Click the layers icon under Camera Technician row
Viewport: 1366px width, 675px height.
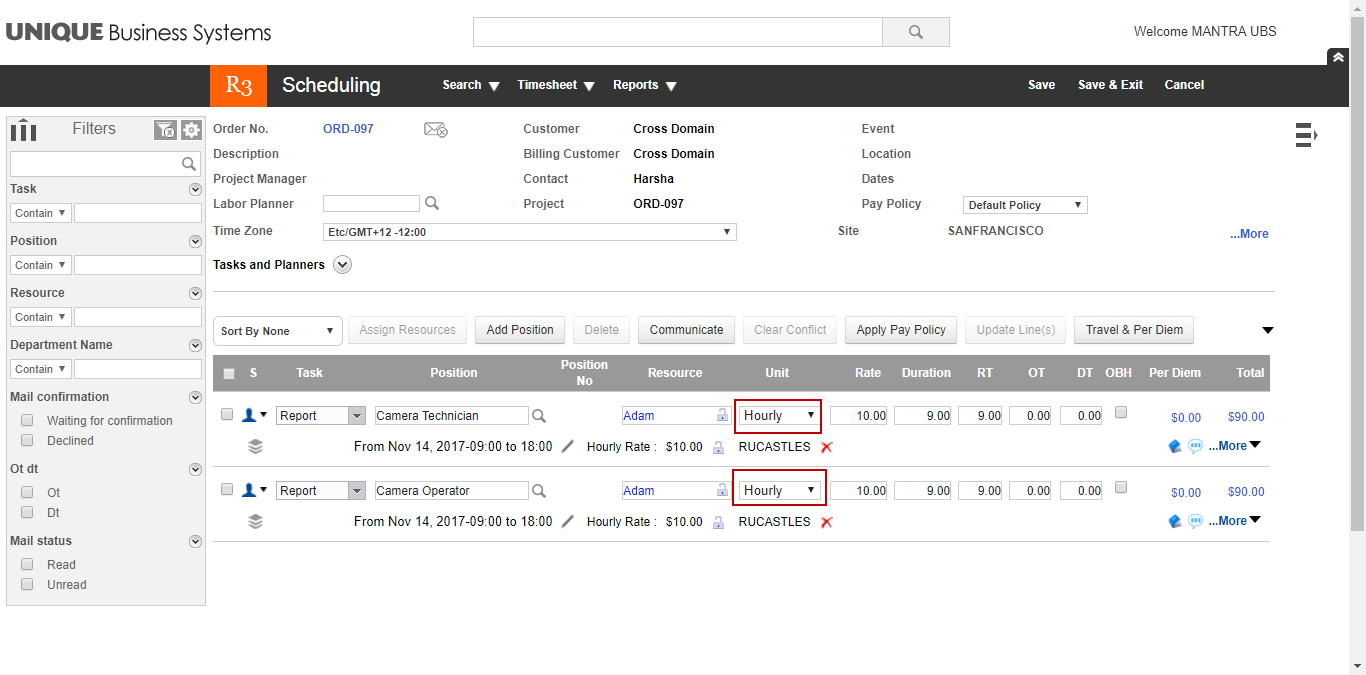pyautogui.click(x=255, y=446)
